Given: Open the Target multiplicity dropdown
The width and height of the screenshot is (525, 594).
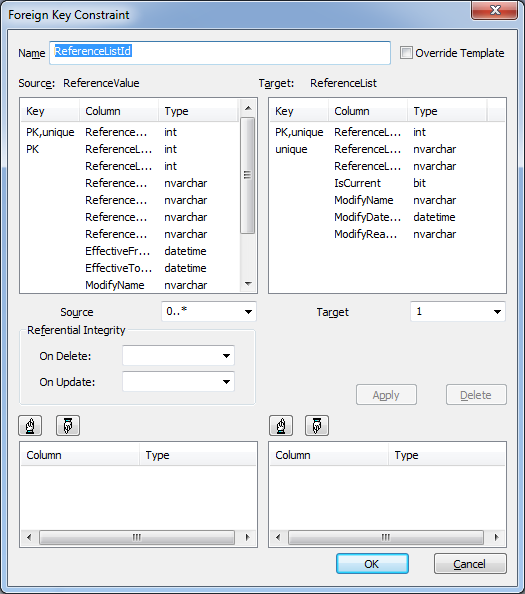Looking at the screenshot, I should [x=458, y=311].
